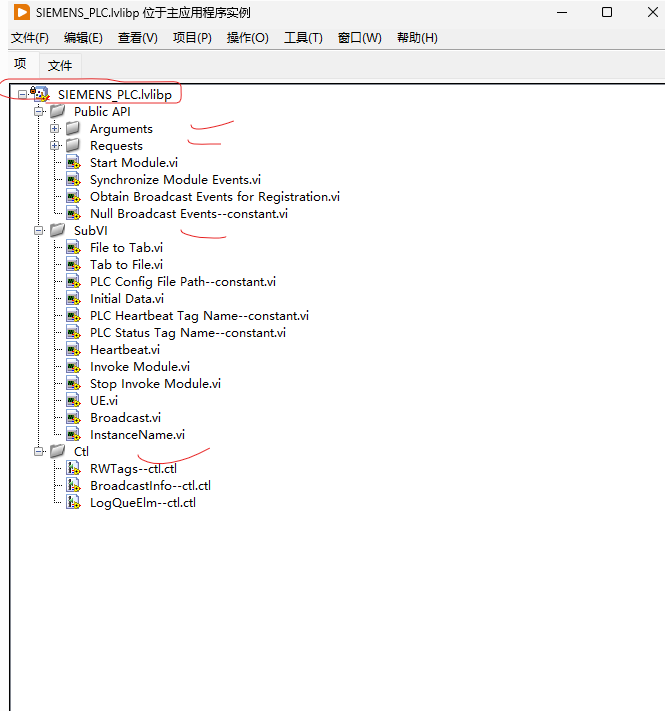Click the SIEMENS_PLC.lvlibp library icon
The width and height of the screenshot is (665, 711).
(40, 94)
